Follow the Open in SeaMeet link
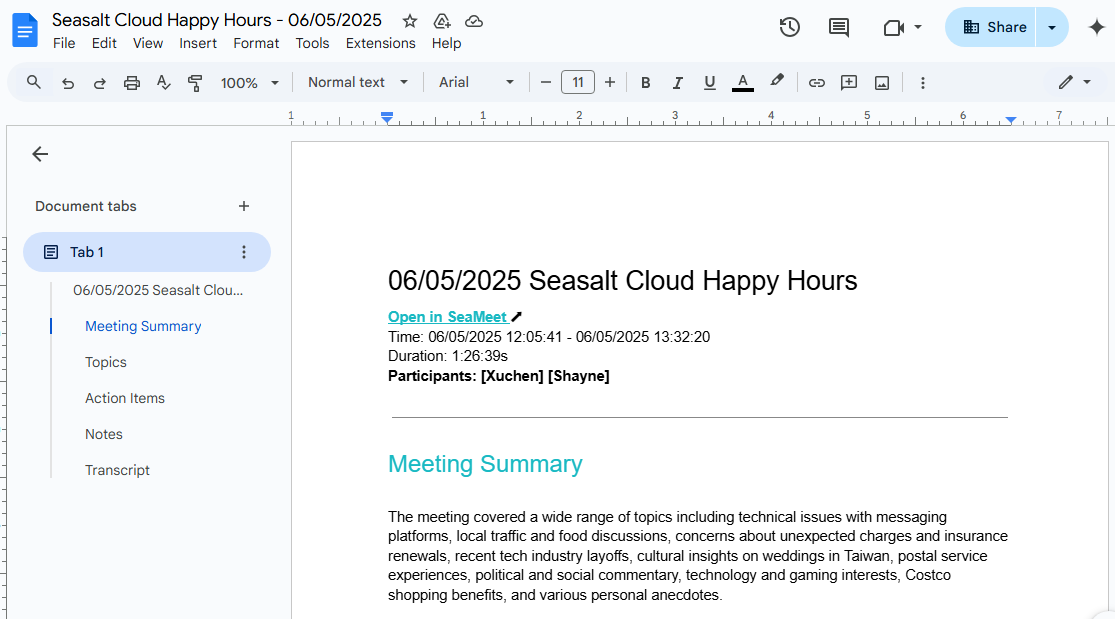The width and height of the screenshot is (1115, 619). 447,317
